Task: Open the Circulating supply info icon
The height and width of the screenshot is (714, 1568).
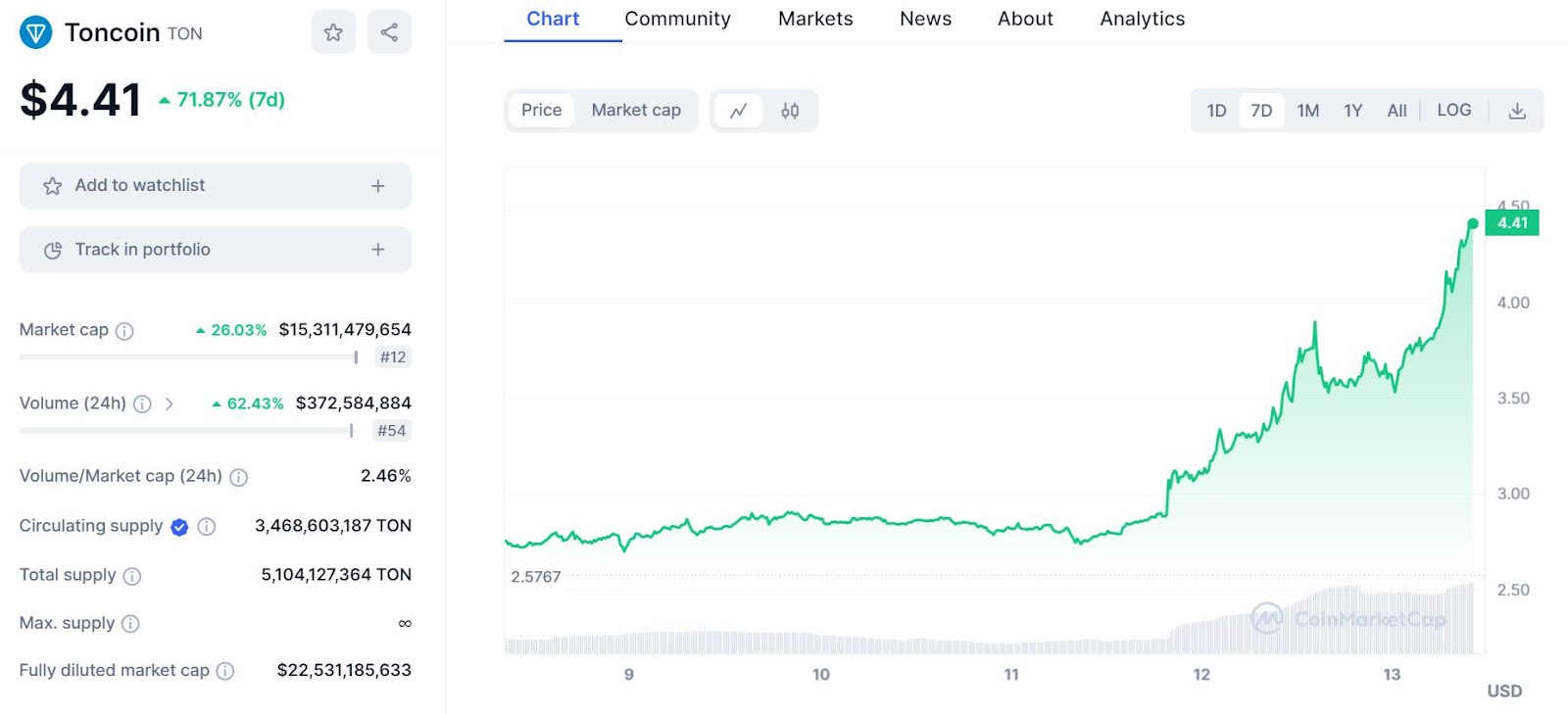Action: point(206,527)
